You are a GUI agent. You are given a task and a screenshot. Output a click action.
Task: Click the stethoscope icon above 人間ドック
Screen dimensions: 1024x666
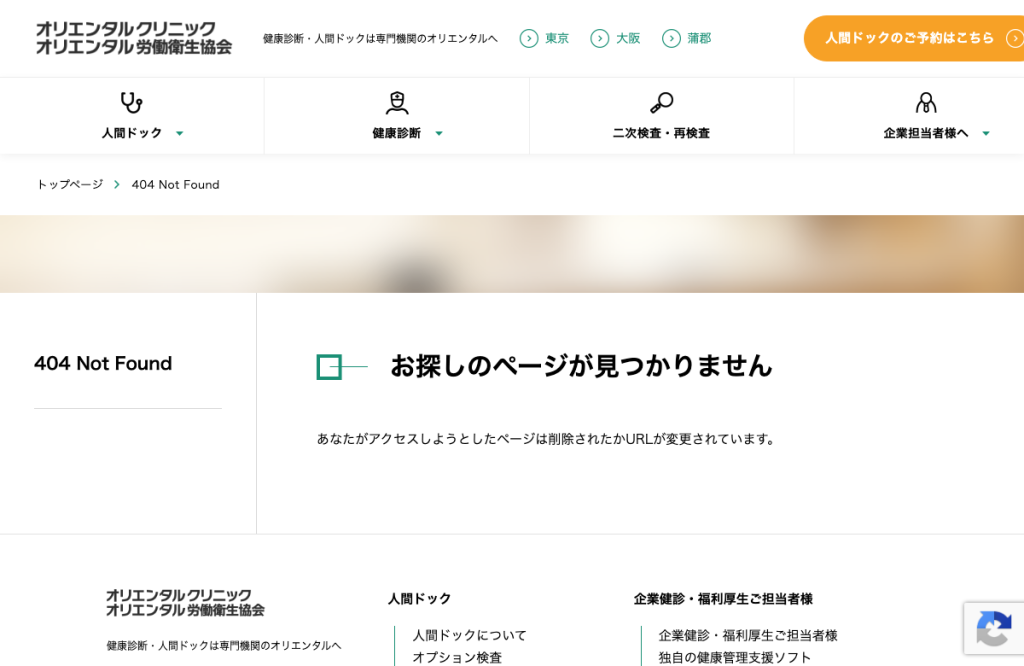(x=131, y=103)
